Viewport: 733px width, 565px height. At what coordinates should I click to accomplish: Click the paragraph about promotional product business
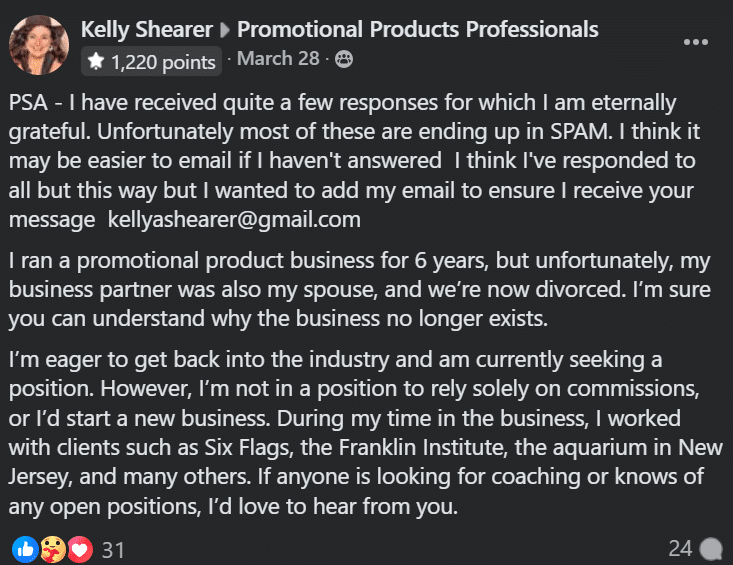coord(359,290)
